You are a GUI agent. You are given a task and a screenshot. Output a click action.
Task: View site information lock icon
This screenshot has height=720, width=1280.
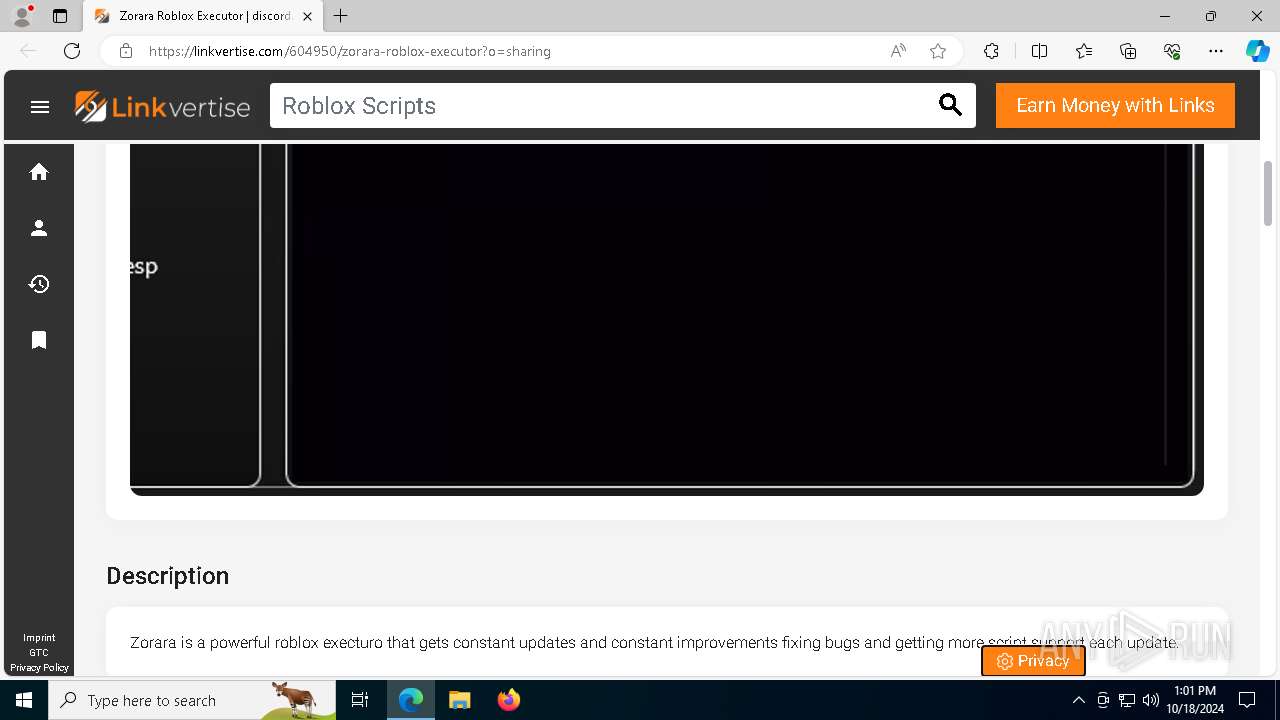click(x=126, y=51)
